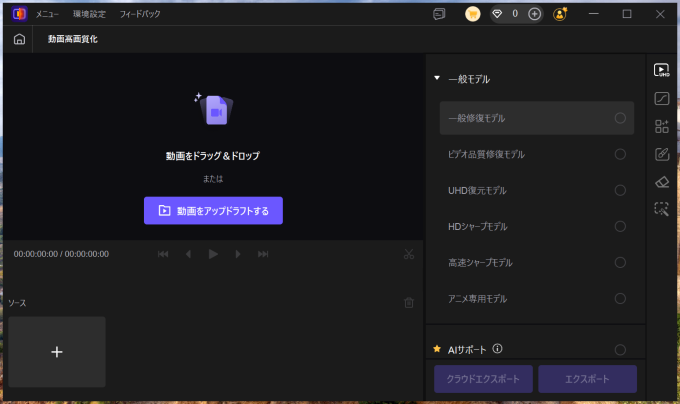Open the curve adjustment tool in sidebar
The width and height of the screenshot is (680, 404).
661,98
